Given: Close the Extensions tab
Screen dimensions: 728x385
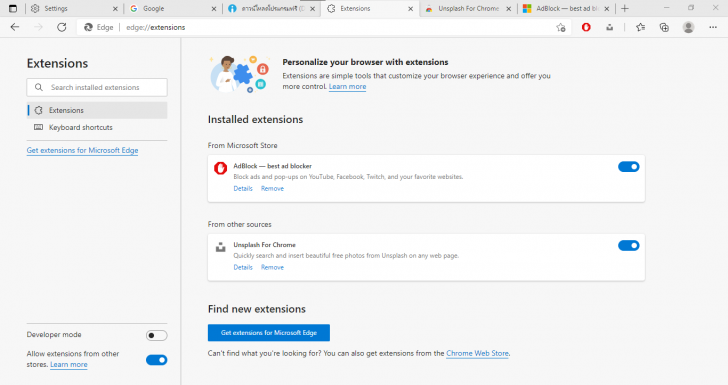Looking at the screenshot, I should pos(410,9).
